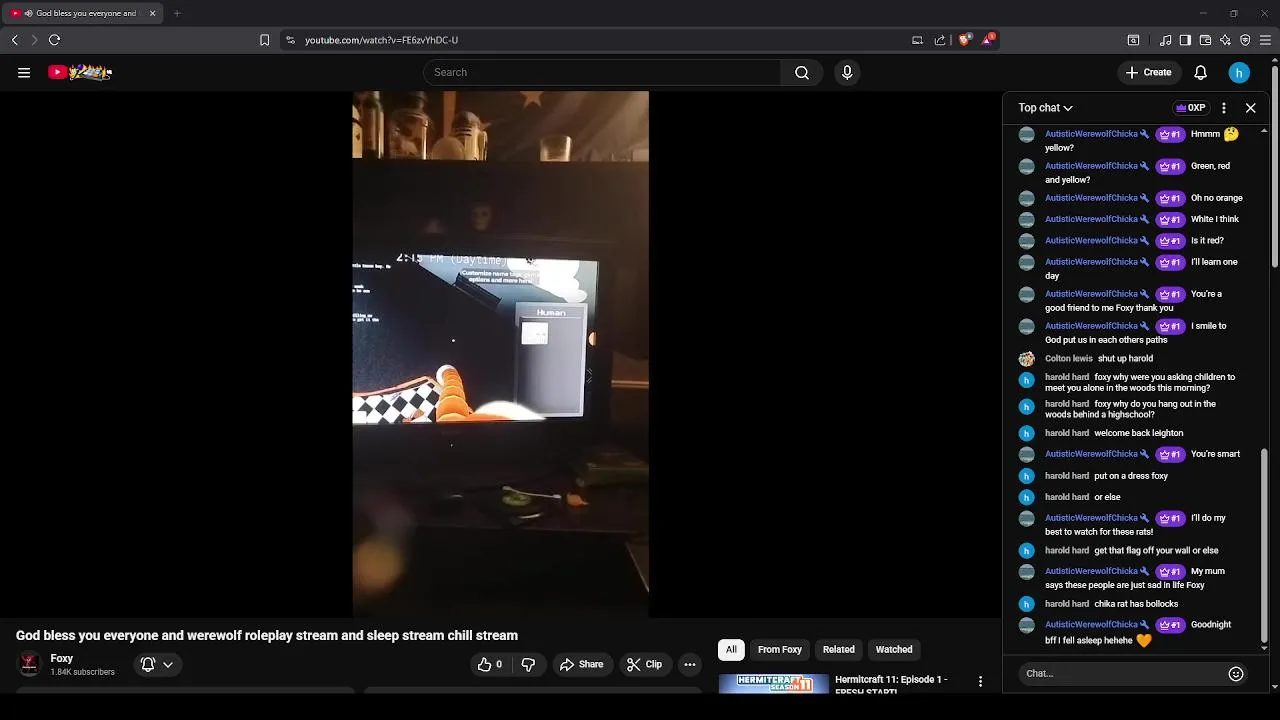This screenshot has width=1280, height=720.
Task: Expand the Top chat mode dropdown
Action: (x=1045, y=108)
